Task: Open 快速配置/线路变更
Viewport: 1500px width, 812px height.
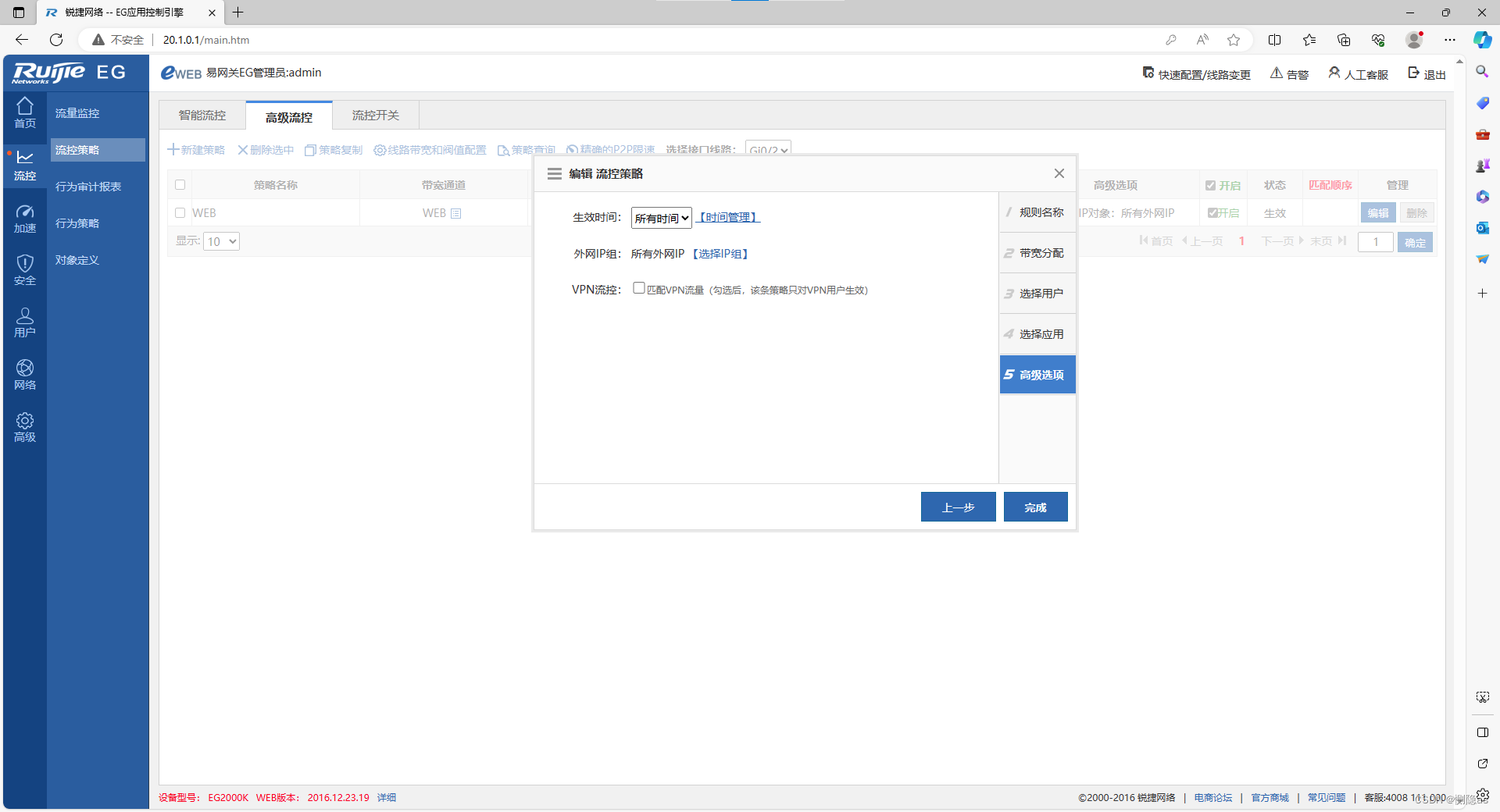Action: pos(1196,73)
